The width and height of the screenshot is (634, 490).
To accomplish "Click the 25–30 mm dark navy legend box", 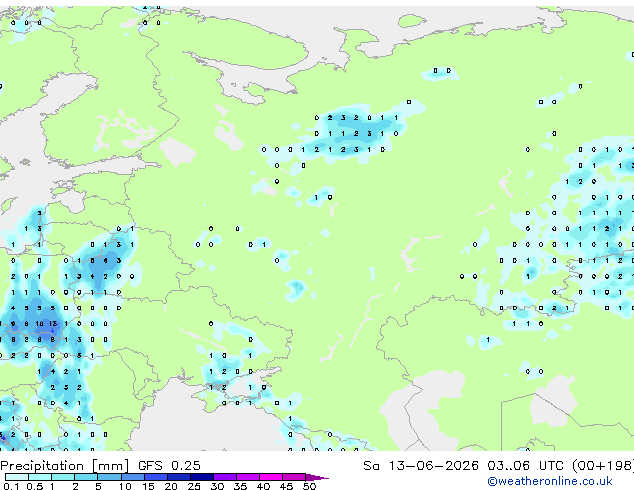I will click(x=202, y=477).
